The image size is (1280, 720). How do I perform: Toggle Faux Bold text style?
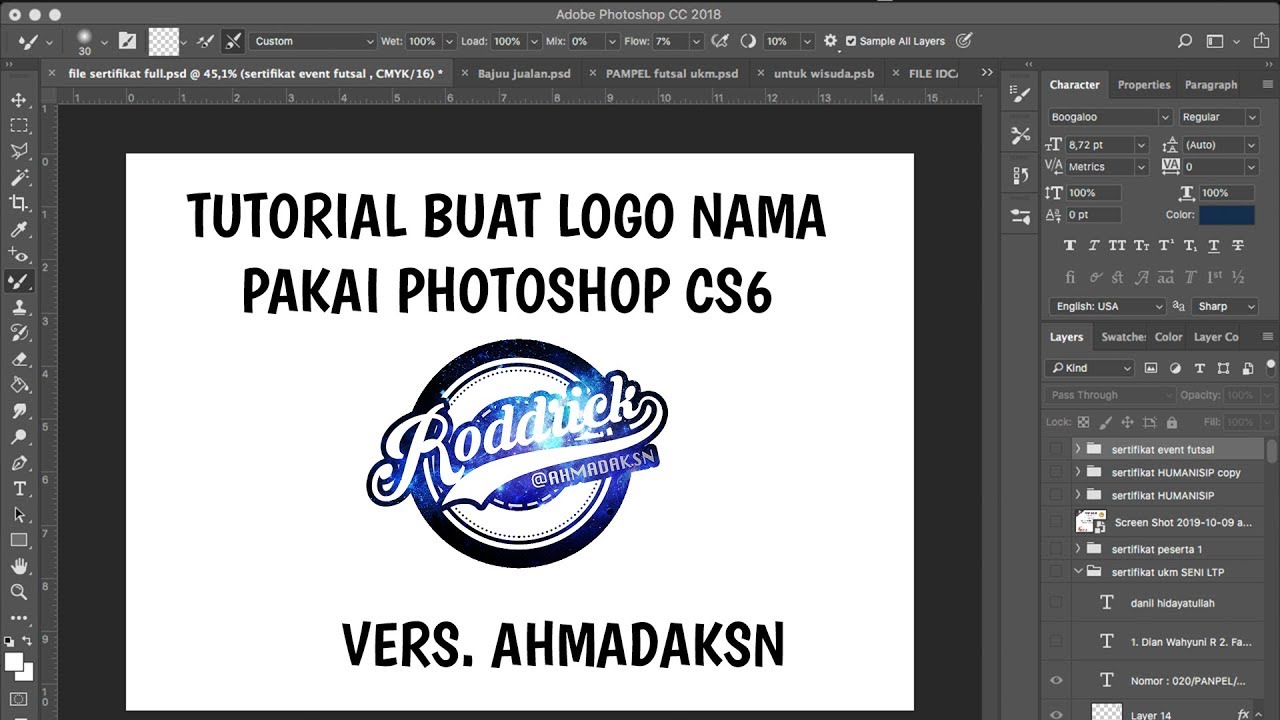1070,246
